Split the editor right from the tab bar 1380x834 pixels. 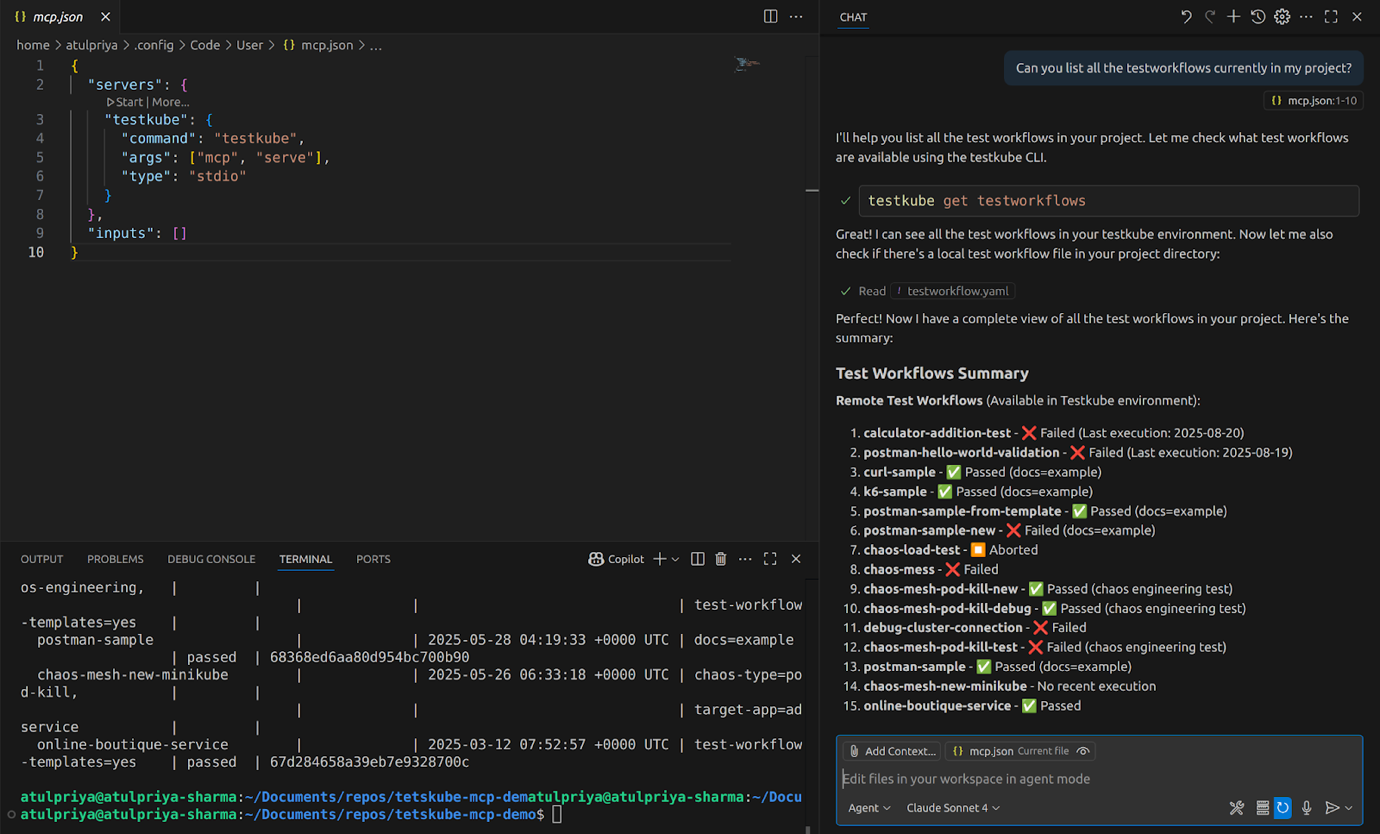(x=770, y=17)
